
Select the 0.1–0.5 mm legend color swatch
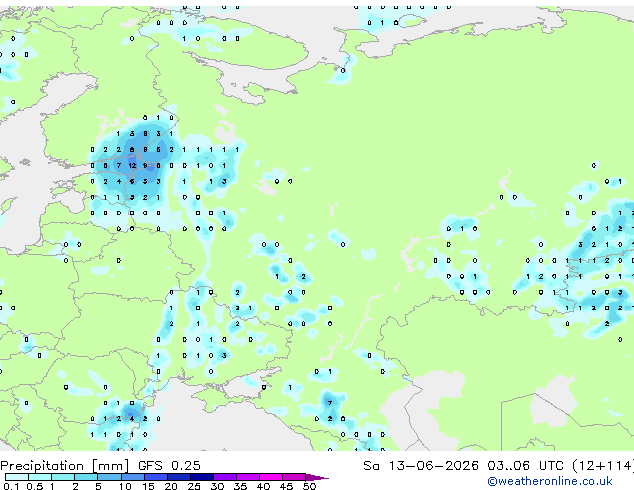(17, 477)
